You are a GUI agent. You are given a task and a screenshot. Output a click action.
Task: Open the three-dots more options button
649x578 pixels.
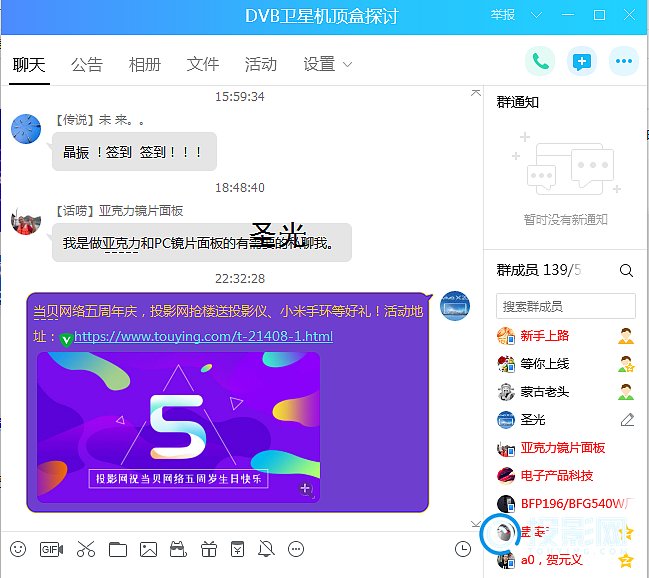[624, 61]
